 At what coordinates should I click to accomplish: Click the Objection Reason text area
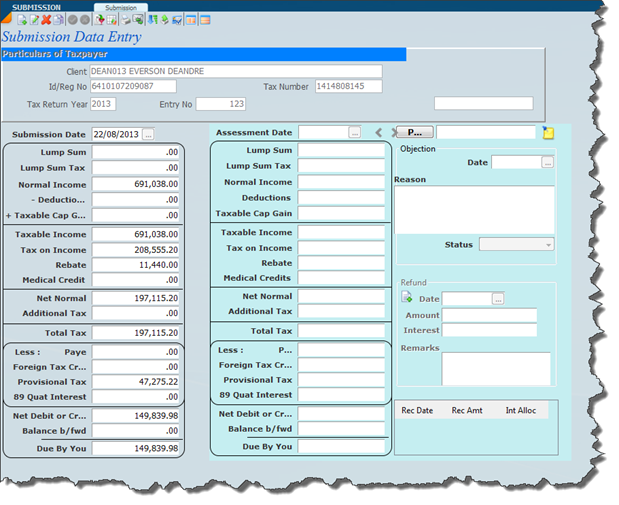coord(474,208)
